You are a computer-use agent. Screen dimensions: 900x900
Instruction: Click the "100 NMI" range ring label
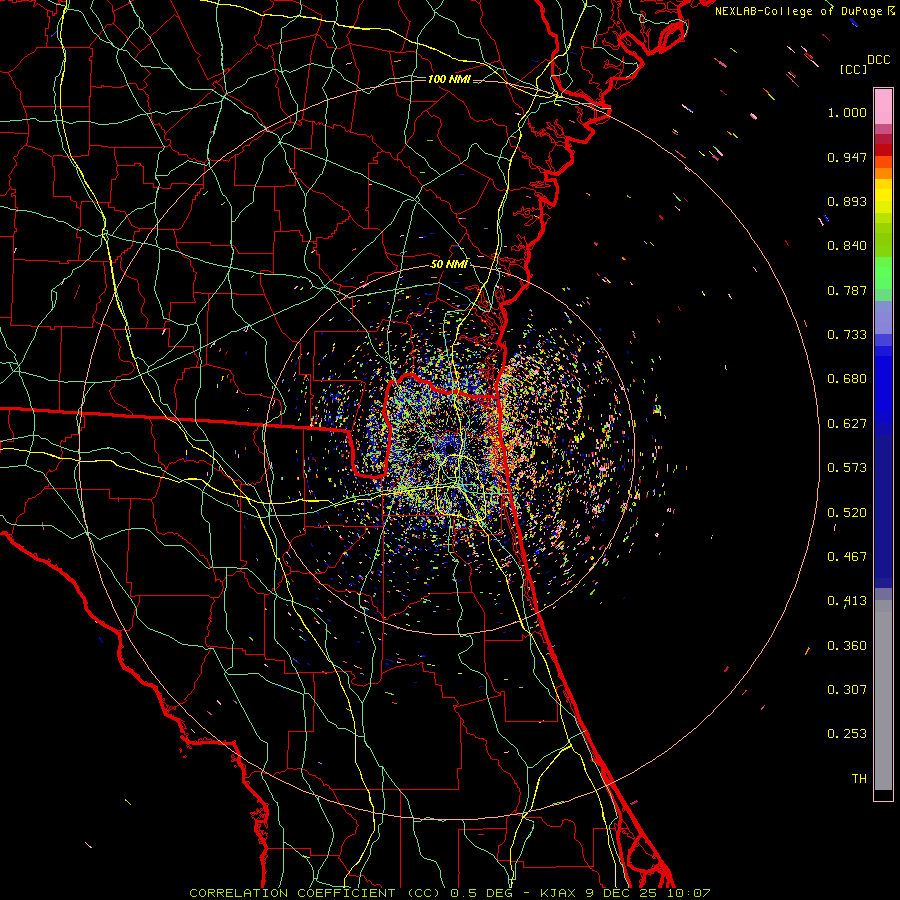tap(449, 79)
